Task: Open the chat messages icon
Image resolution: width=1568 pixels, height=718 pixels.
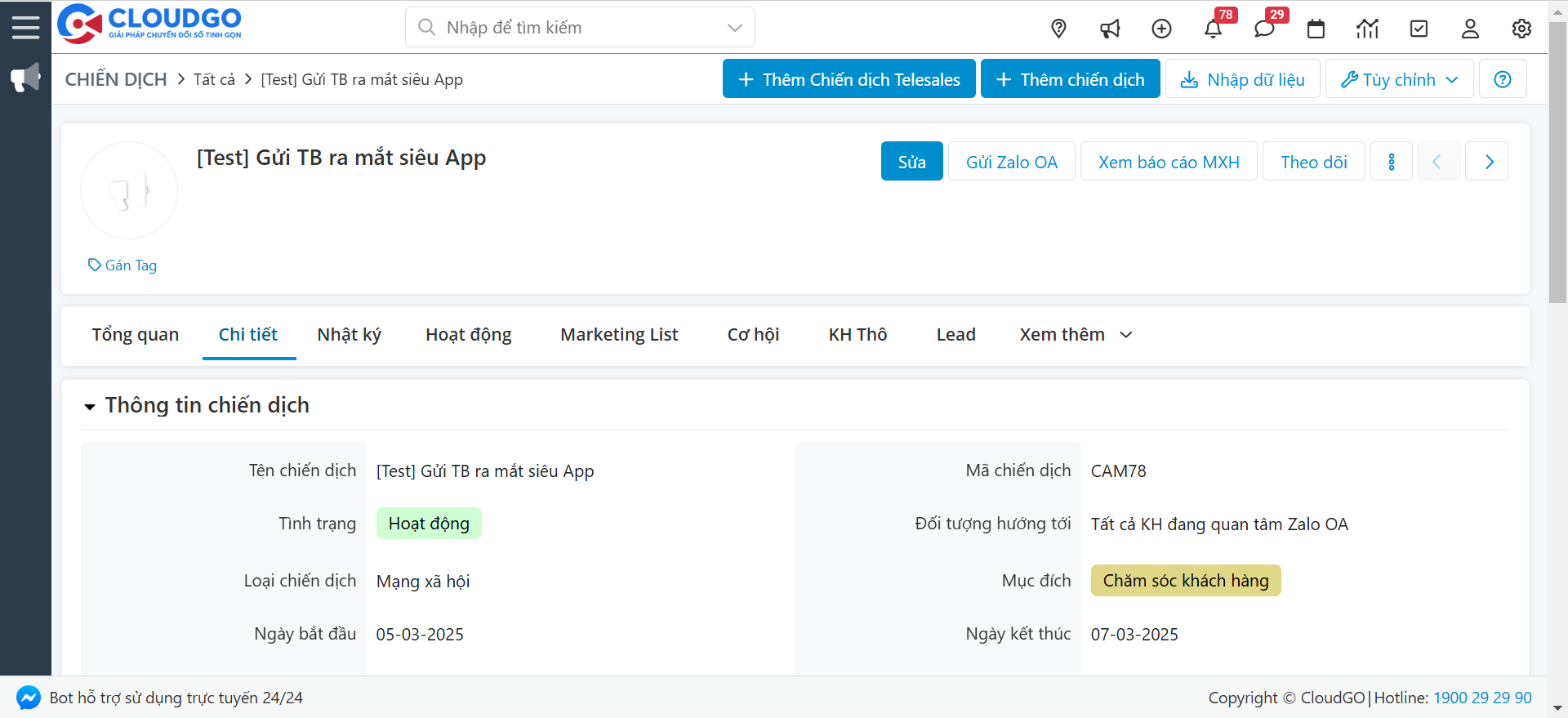Action: pos(1264,29)
